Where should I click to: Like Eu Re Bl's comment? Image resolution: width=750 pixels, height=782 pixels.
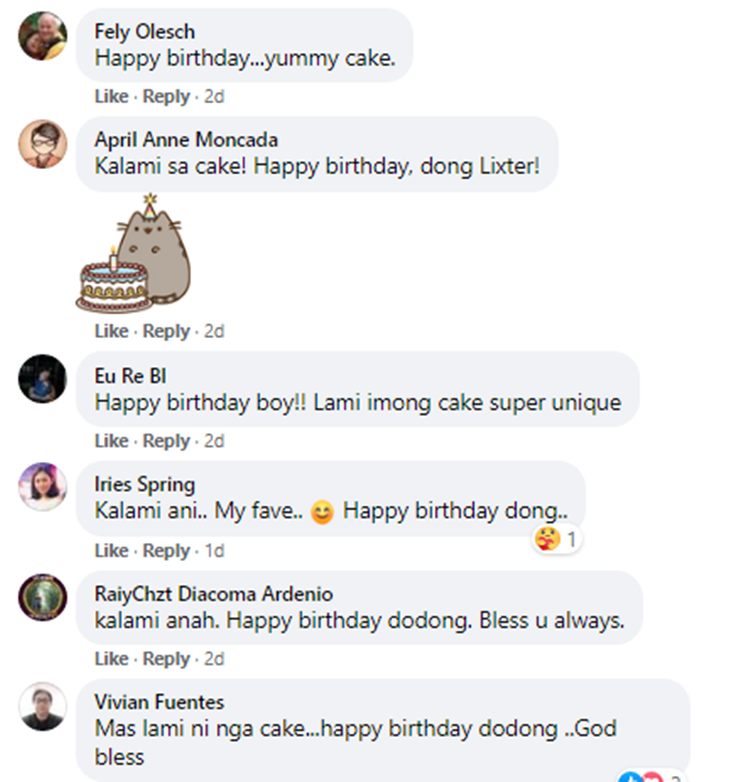pos(111,441)
